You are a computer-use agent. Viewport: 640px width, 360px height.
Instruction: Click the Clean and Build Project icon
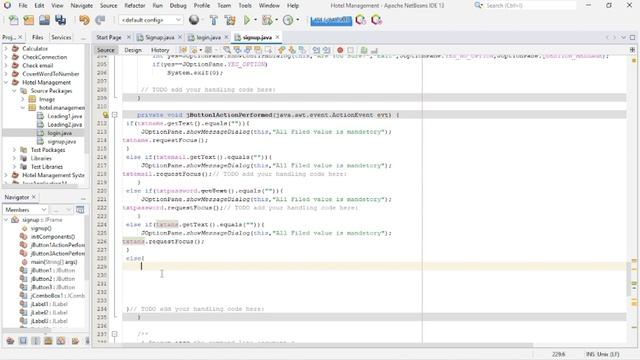(x=230, y=20)
